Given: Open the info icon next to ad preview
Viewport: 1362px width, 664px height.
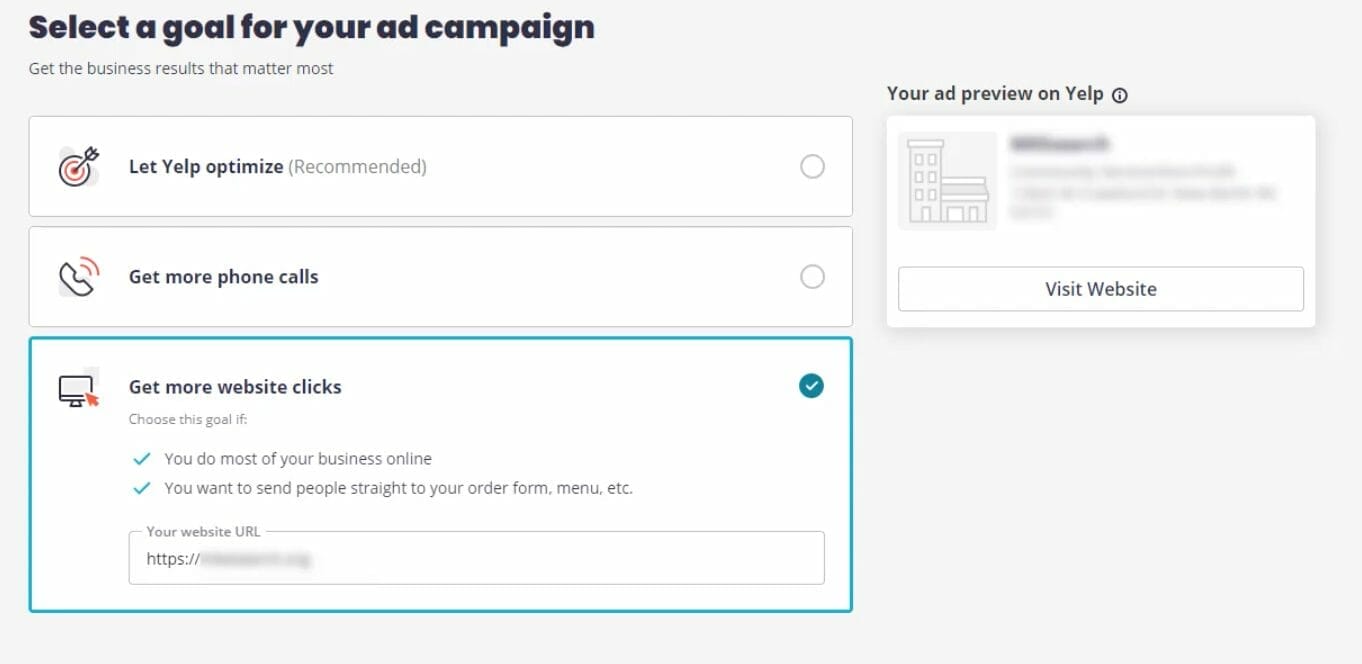Looking at the screenshot, I should 1121,95.
